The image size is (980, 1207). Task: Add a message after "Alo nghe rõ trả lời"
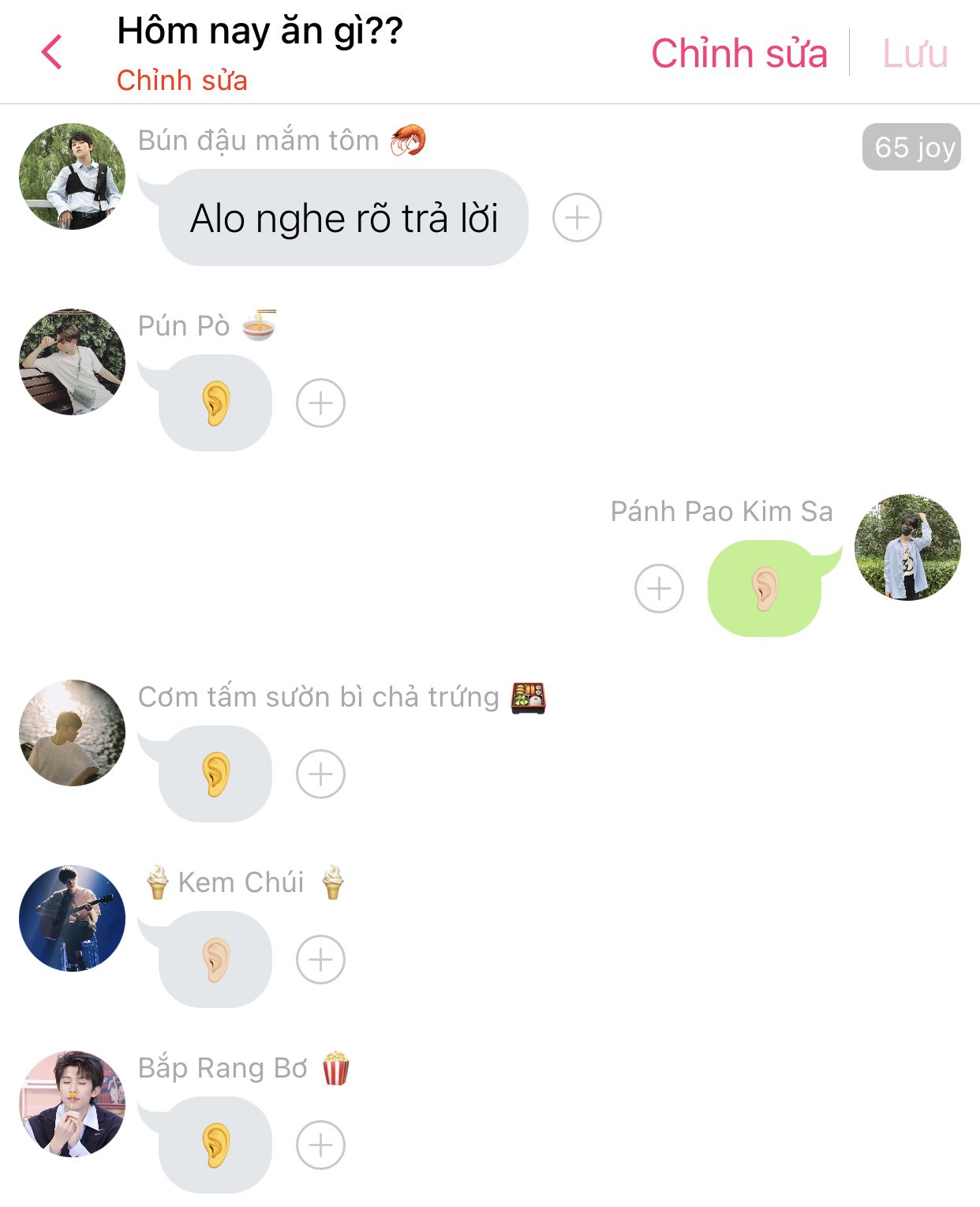pyautogui.click(x=577, y=217)
